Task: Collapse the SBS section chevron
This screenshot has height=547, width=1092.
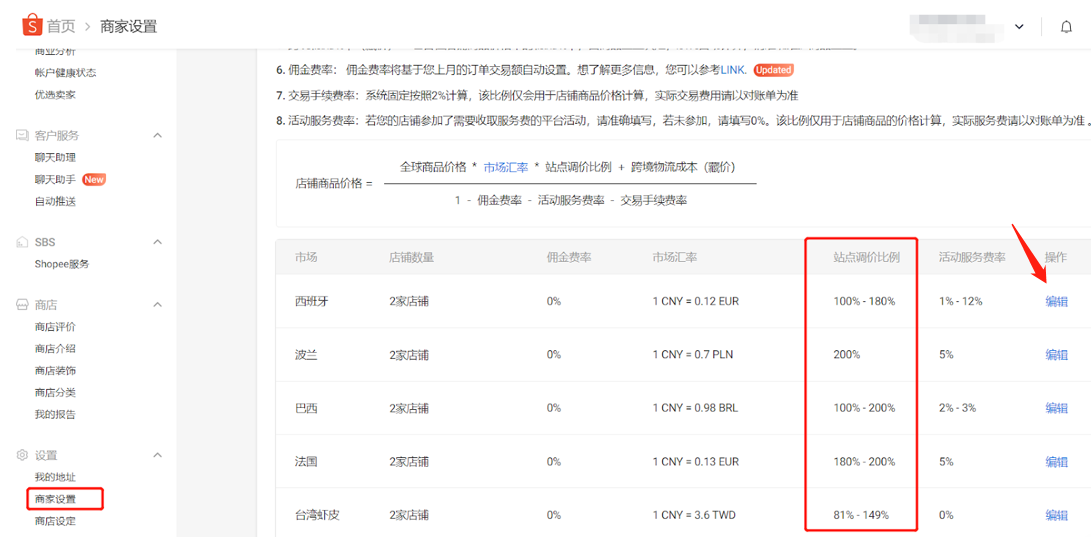Action: coord(158,242)
